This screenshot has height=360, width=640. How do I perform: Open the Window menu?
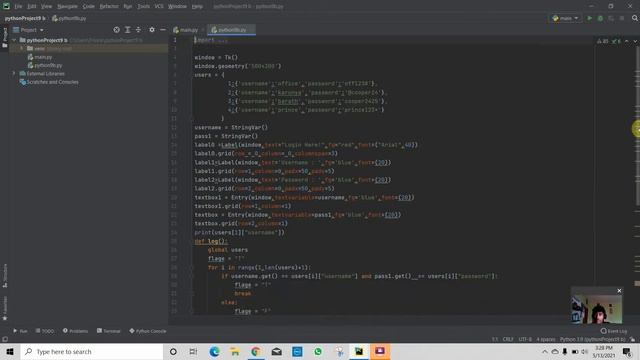pos(178,7)
